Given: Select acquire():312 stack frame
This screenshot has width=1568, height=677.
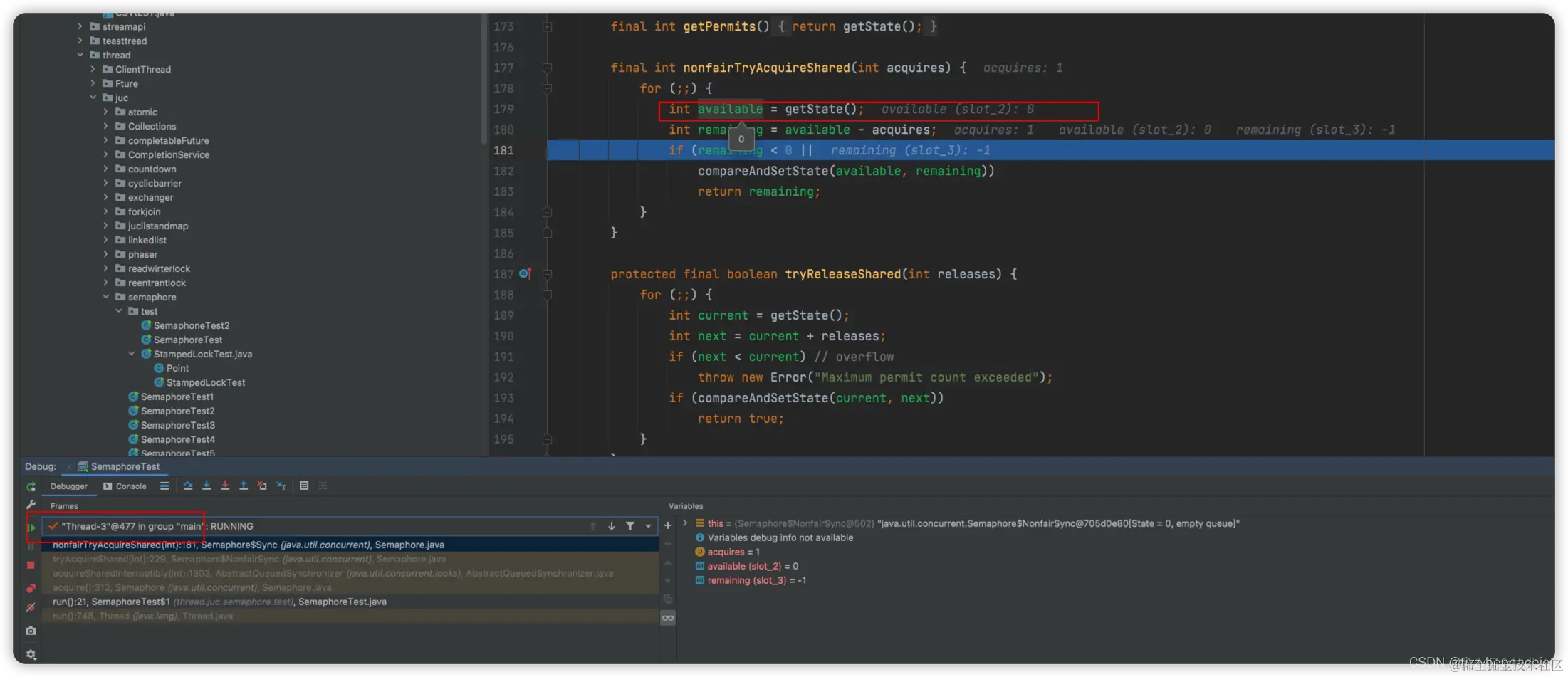Looking at the screenshot, I should coord(350,587).
